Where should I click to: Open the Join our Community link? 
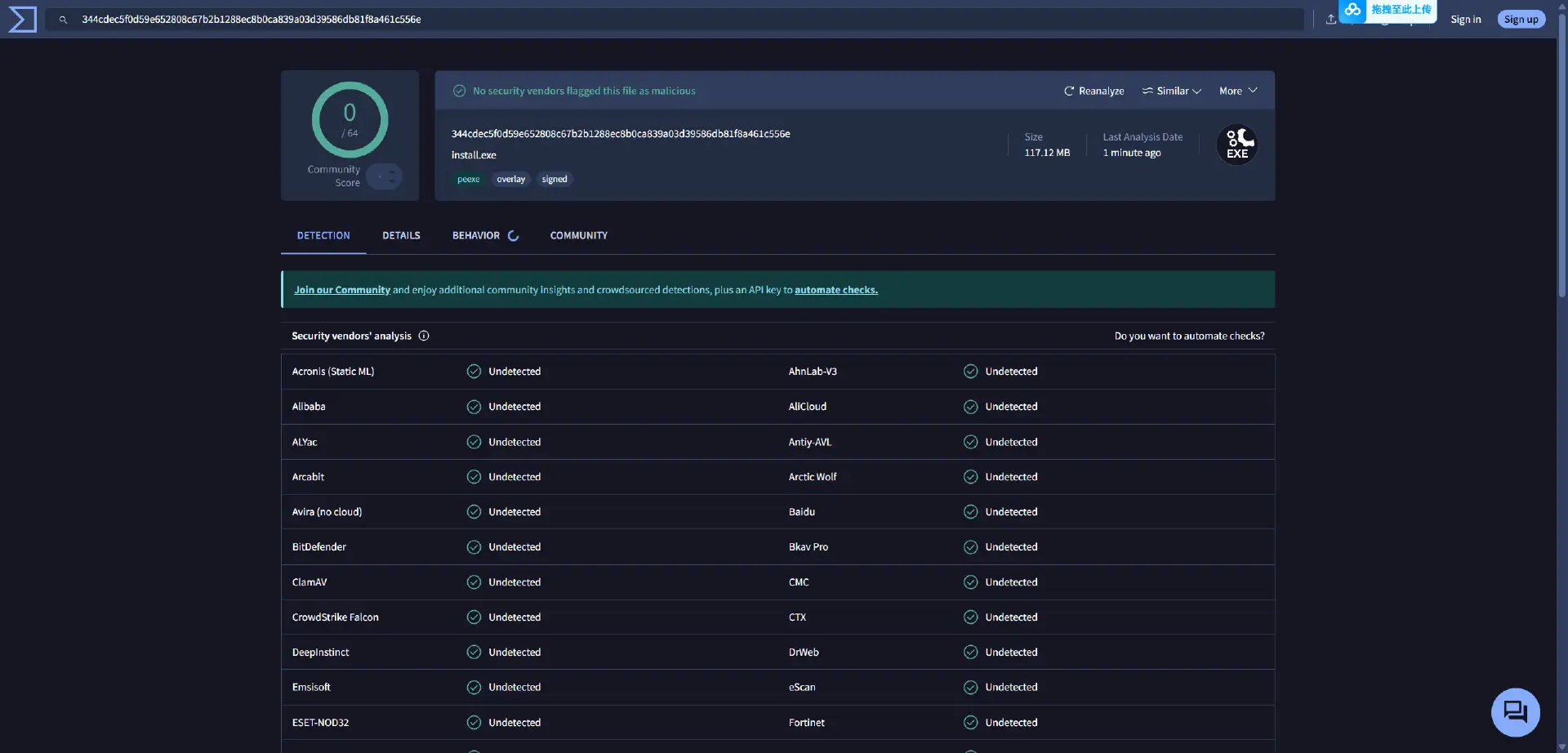[342, 289]
